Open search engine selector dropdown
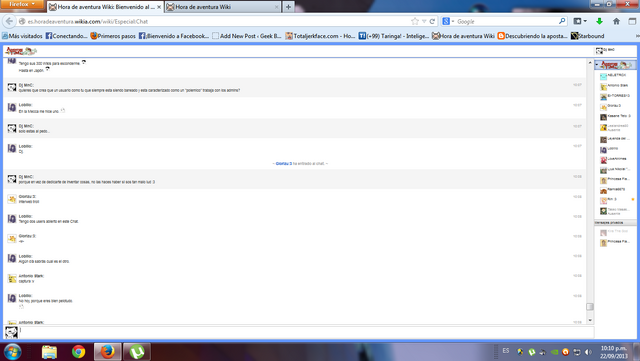 (x=448, y=21)
